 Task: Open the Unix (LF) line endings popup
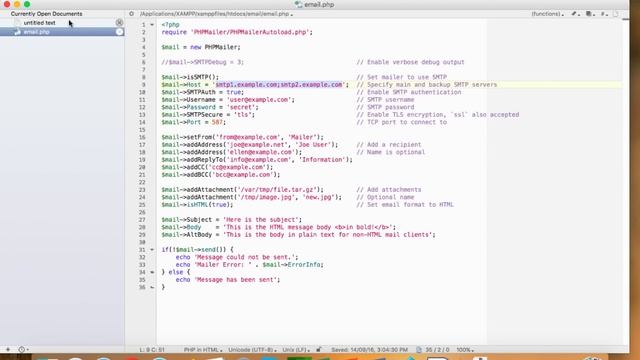click(296, 350)
